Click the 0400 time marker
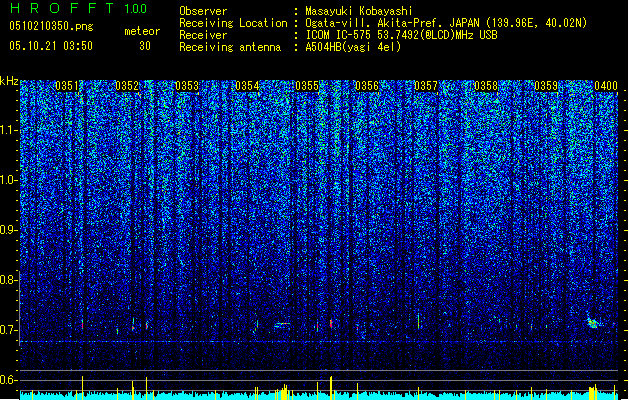This screenshot has width=629, height=400. tap(606, 86)
